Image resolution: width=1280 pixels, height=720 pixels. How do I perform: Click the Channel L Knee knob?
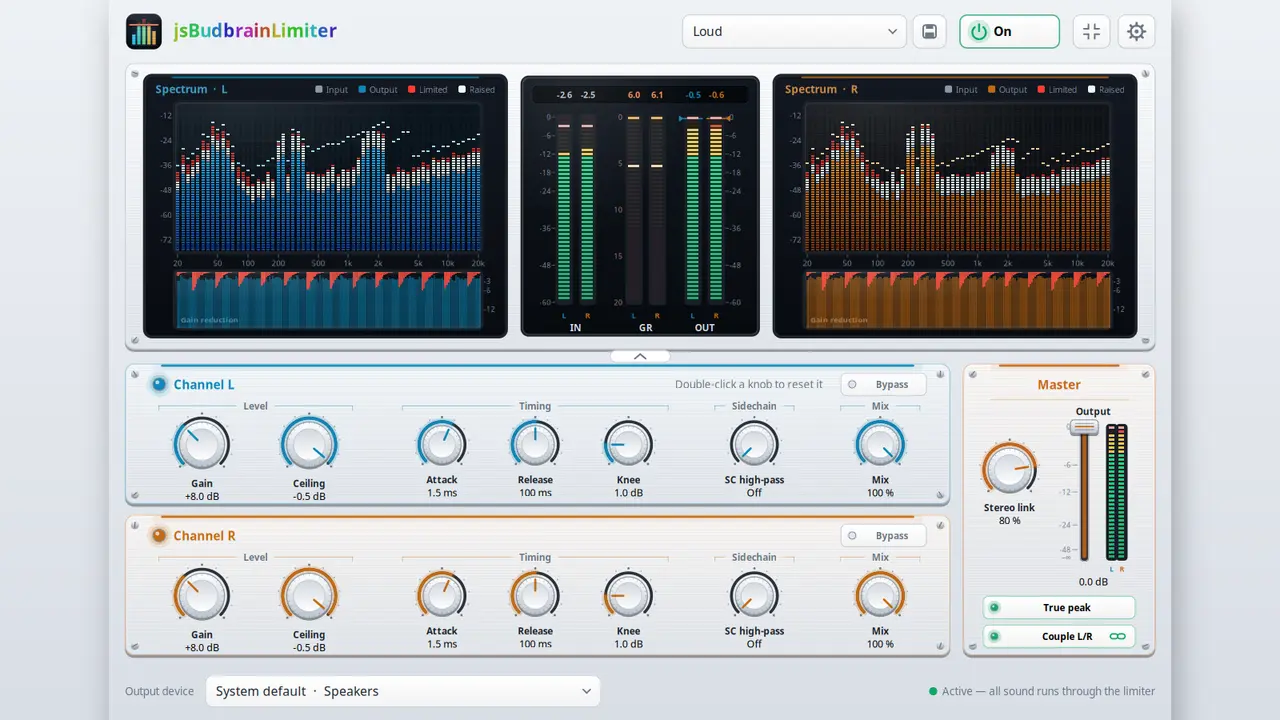click(628, 444)
